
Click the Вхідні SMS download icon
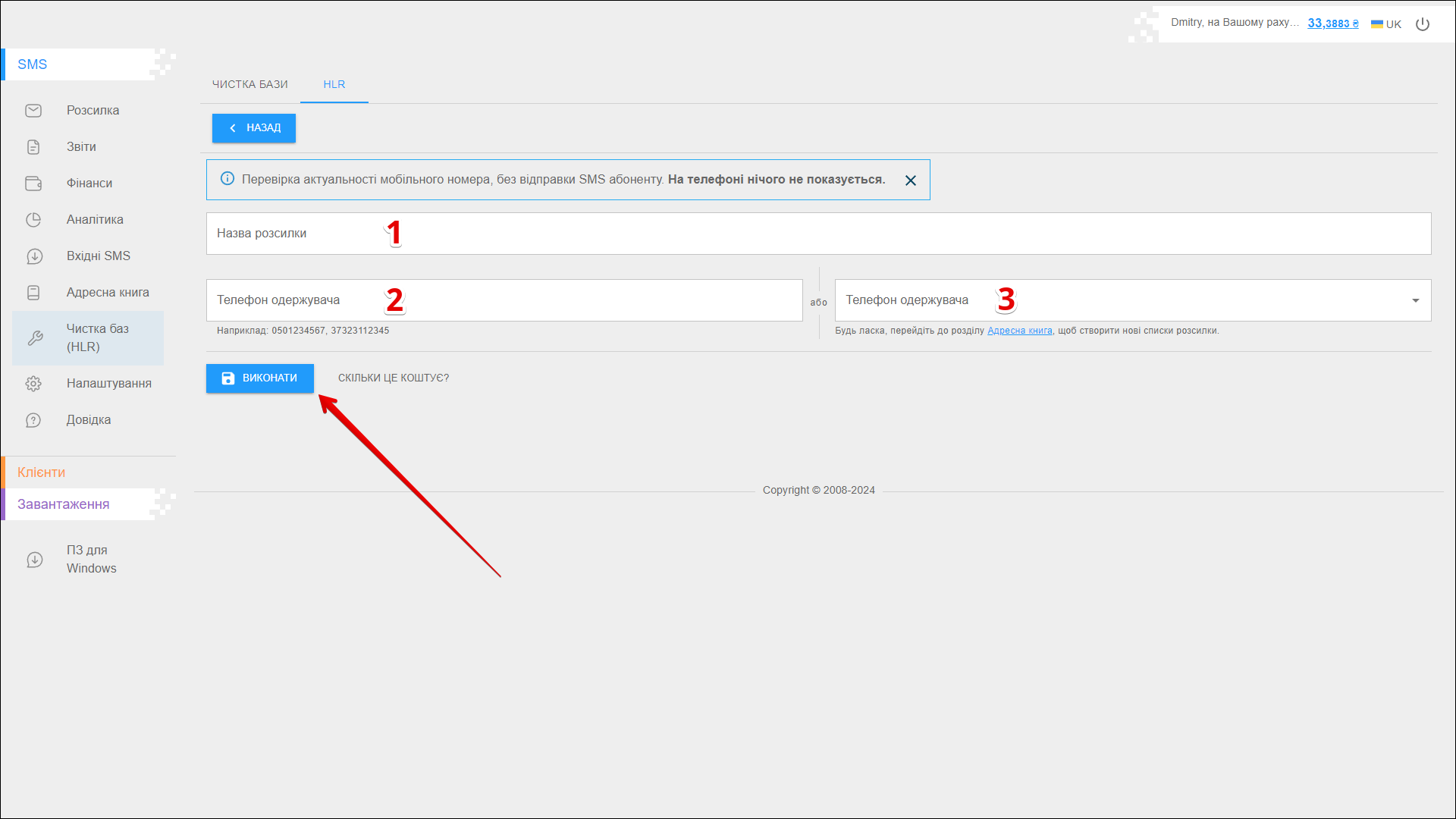coord(34,256)
